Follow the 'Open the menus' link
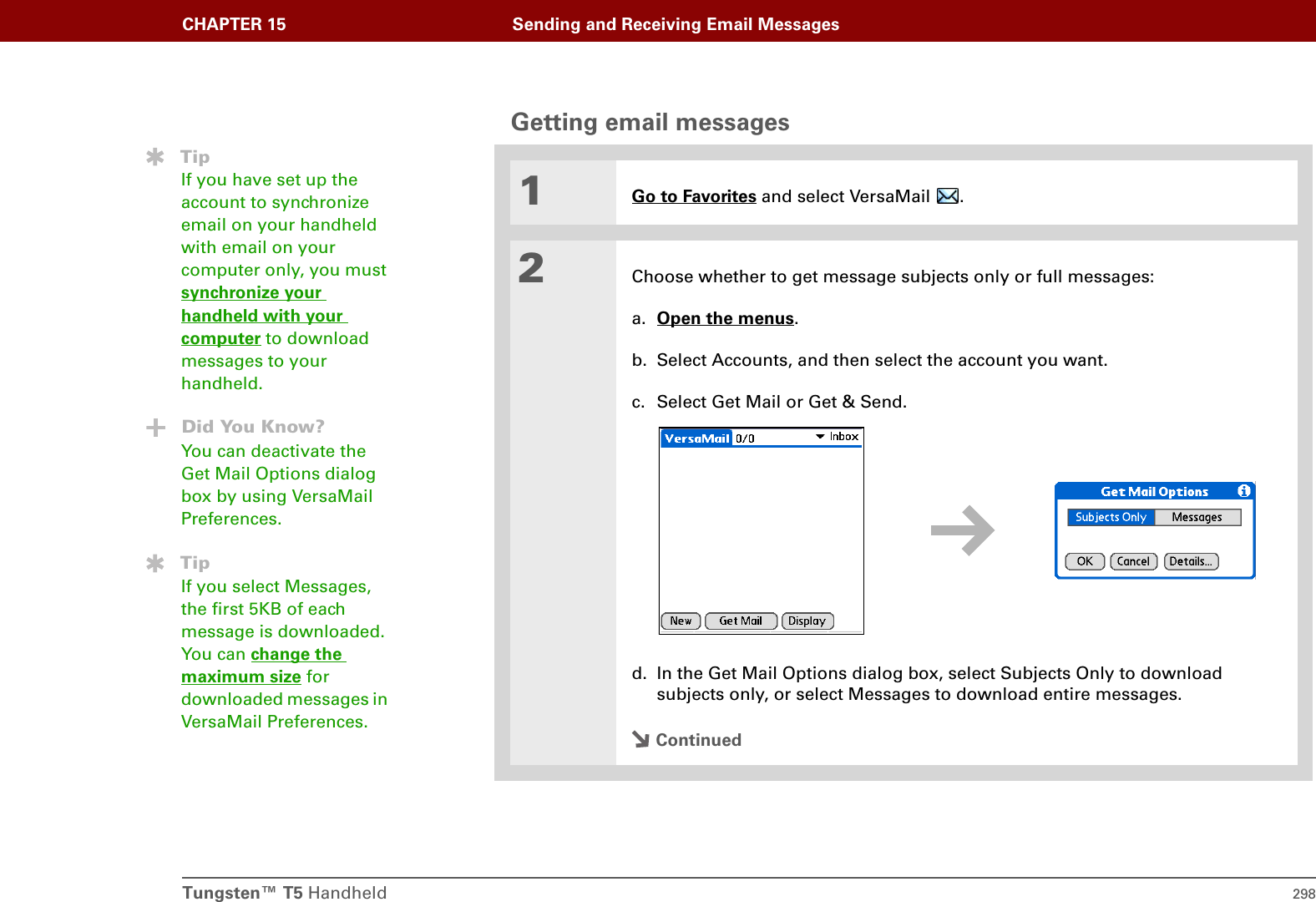Viewport: 1316px width, 902px height. click(726, 318)
